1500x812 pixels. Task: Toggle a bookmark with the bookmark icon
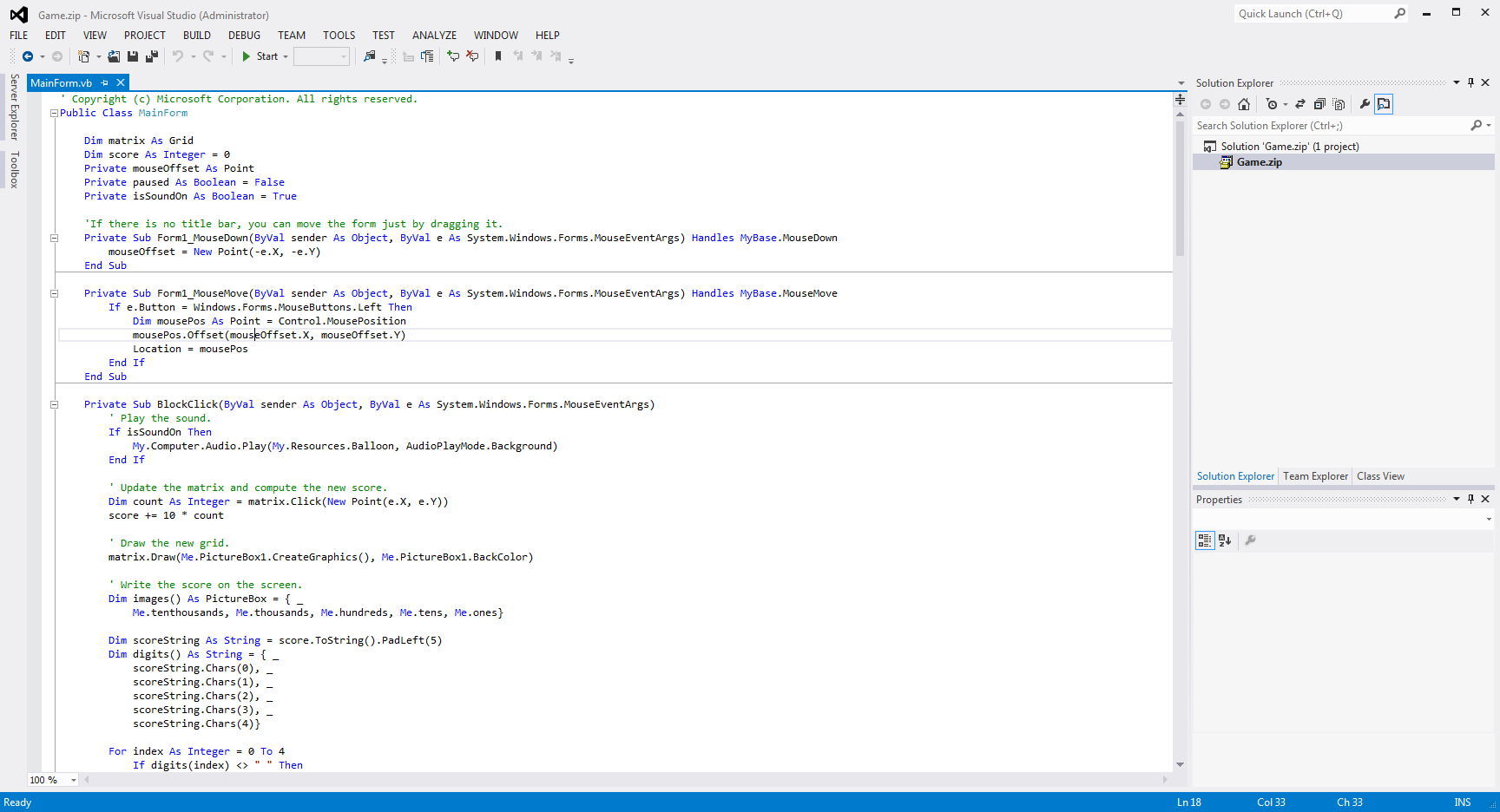(498, 56)
